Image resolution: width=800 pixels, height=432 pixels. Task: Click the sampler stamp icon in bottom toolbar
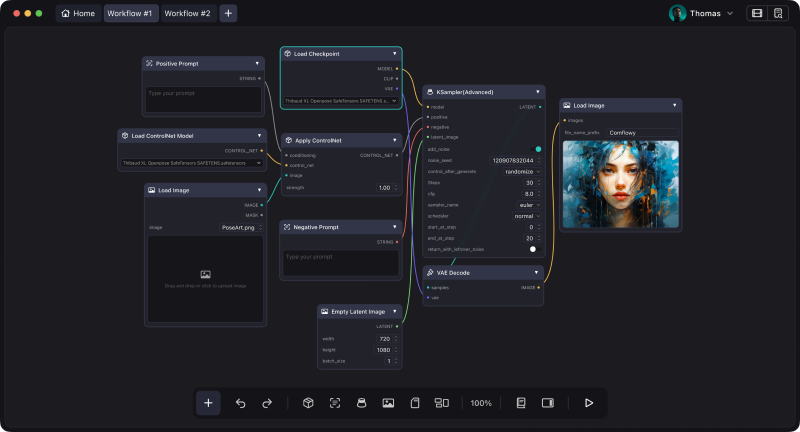[361, 403]
